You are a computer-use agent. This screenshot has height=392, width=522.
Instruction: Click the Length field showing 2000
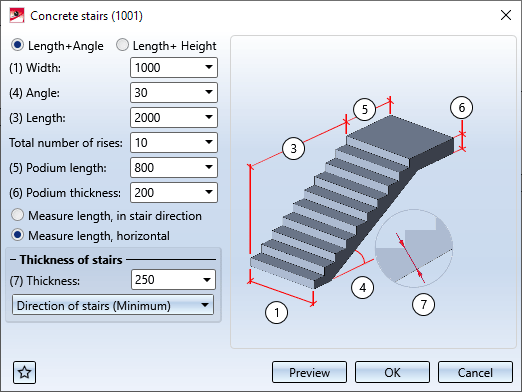[x=174, y=118]
